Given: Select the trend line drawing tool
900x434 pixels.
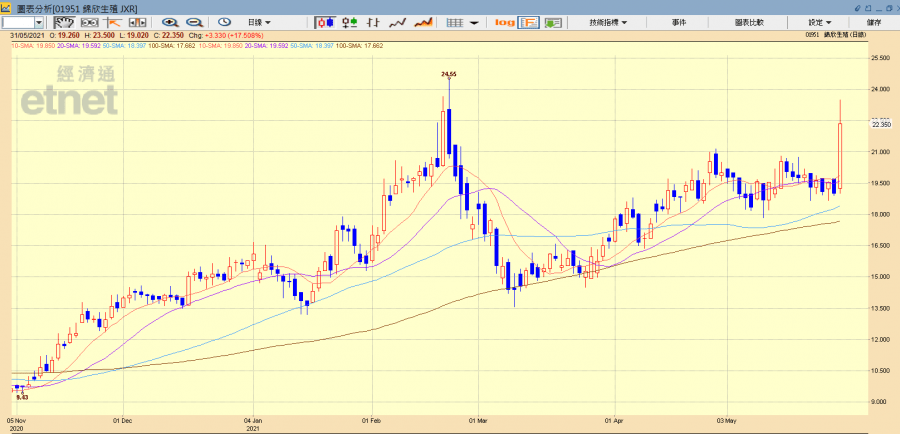Looking at the screenshot, I should click(112, 22).
